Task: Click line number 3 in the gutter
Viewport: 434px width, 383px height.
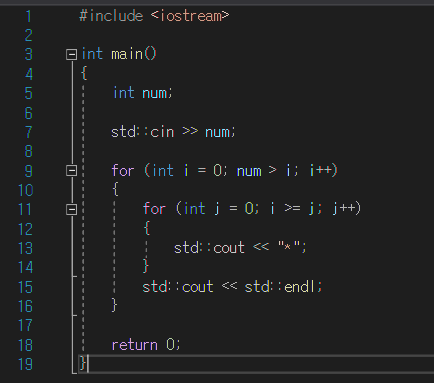Action: point(29,54)
